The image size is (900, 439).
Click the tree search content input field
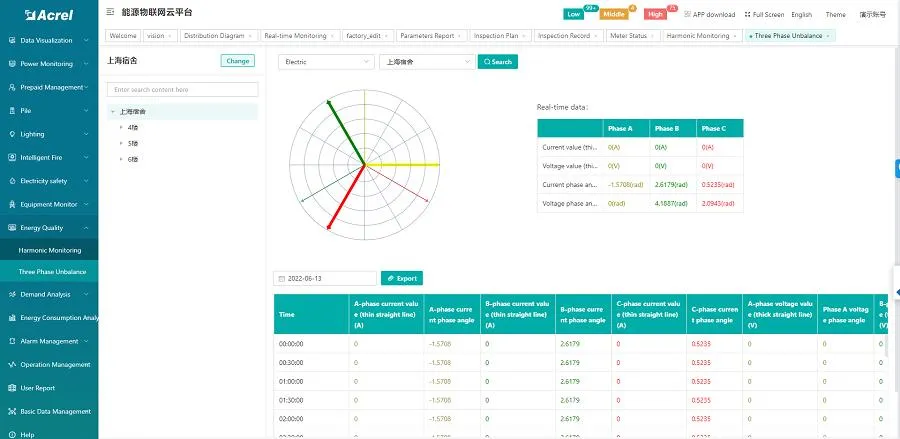point(182,90)
